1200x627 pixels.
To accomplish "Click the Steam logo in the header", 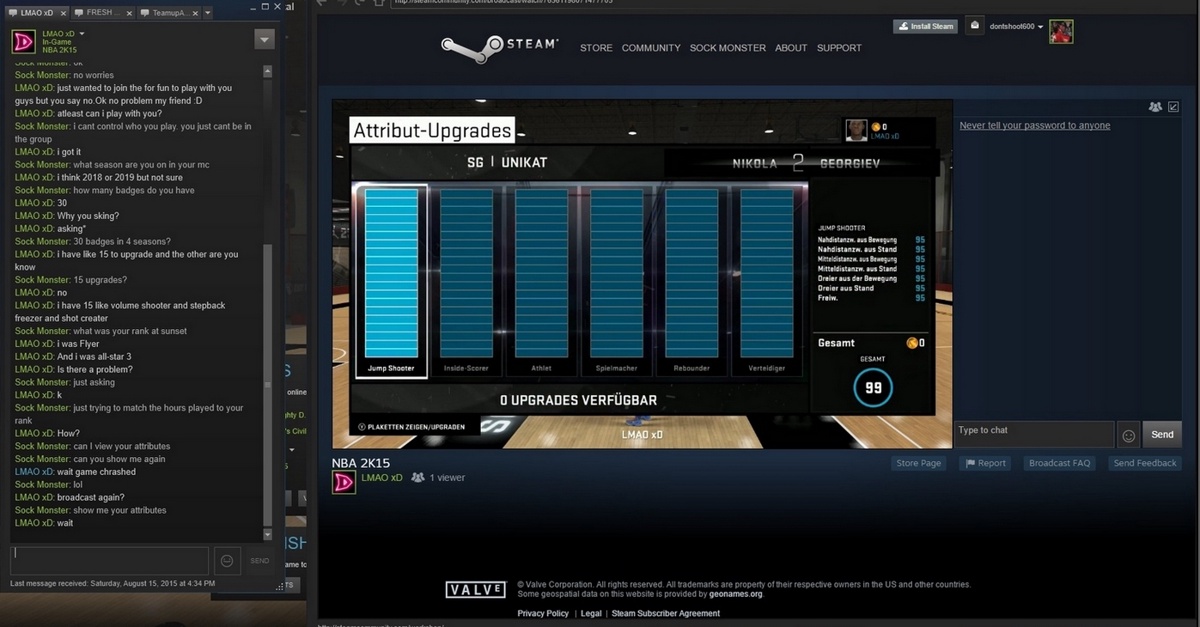I will (x=499, y=47).
